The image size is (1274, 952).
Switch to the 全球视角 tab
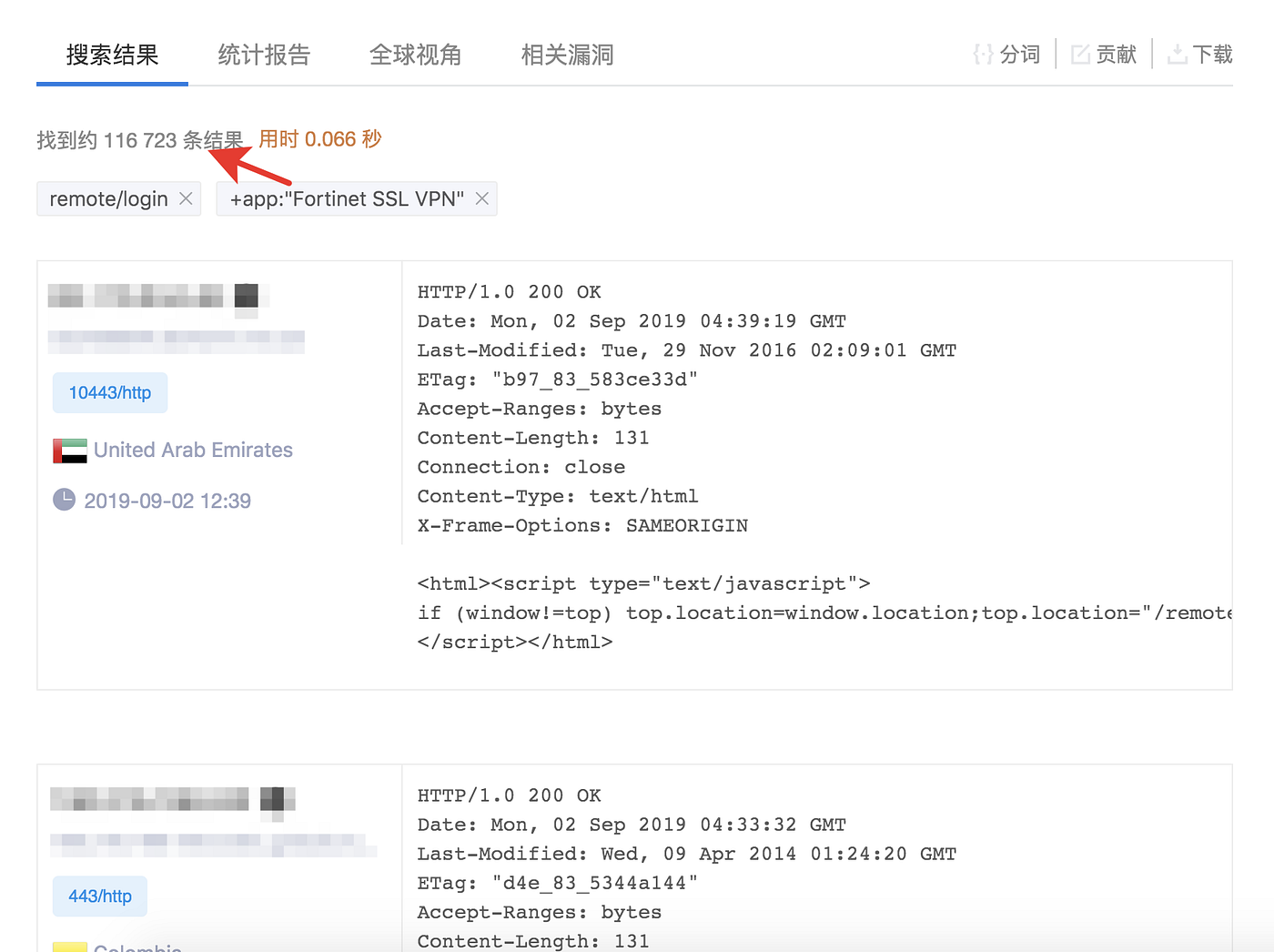pyautogui.click(x=416, y=56)
